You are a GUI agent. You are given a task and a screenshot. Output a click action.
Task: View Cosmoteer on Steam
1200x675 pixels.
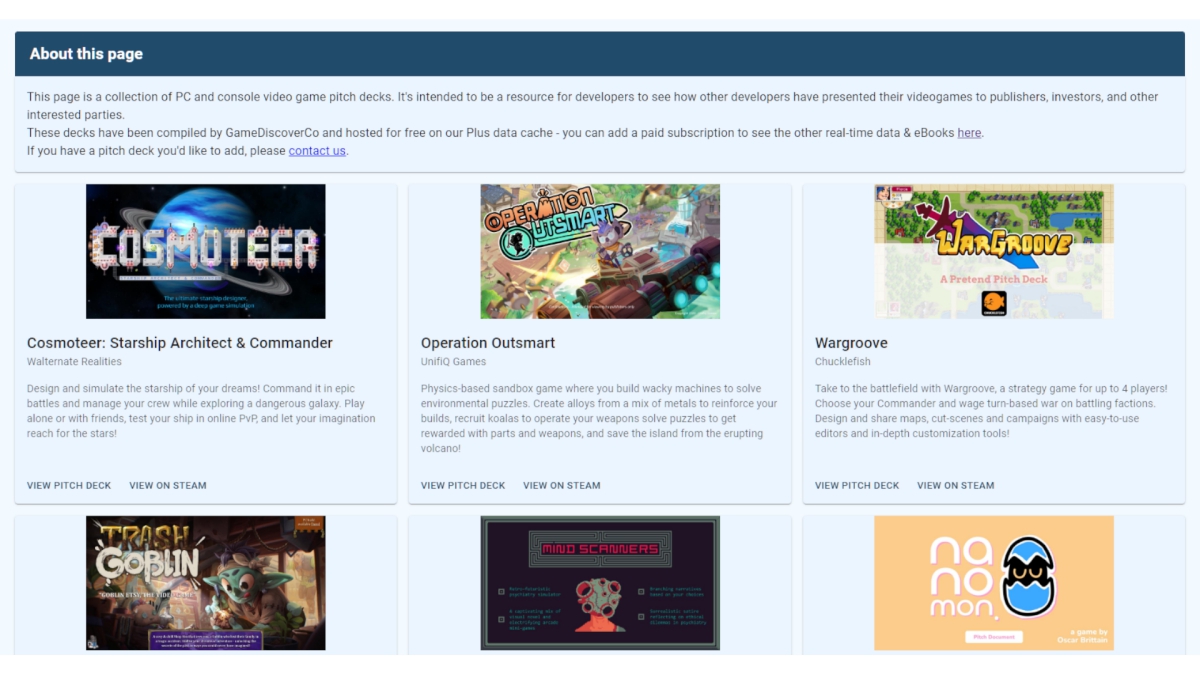(168, 486)
